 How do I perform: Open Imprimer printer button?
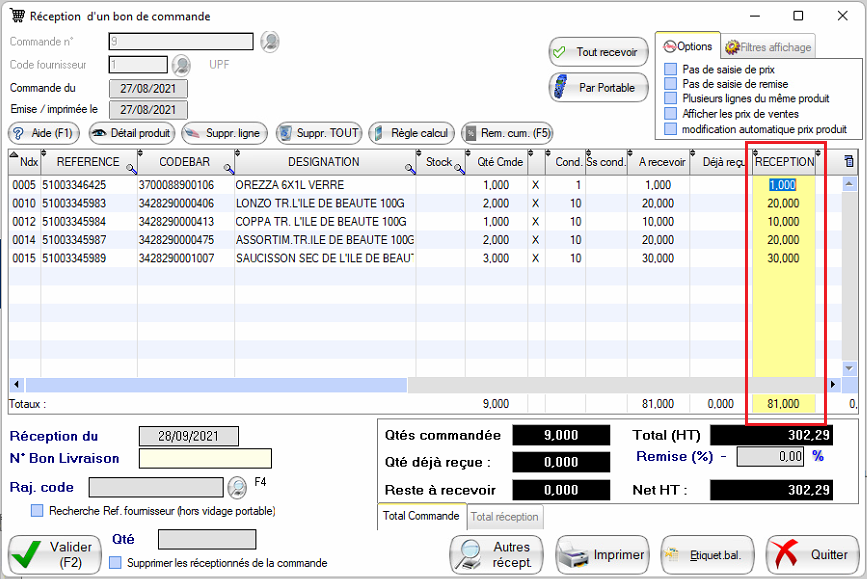(x=599, y=554)
